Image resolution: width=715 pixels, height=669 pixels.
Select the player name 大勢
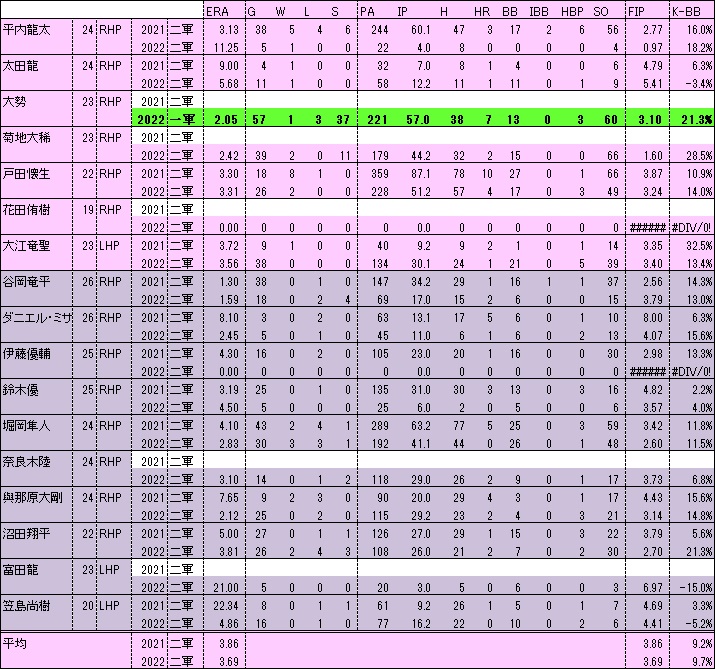[x=15, y=102]
